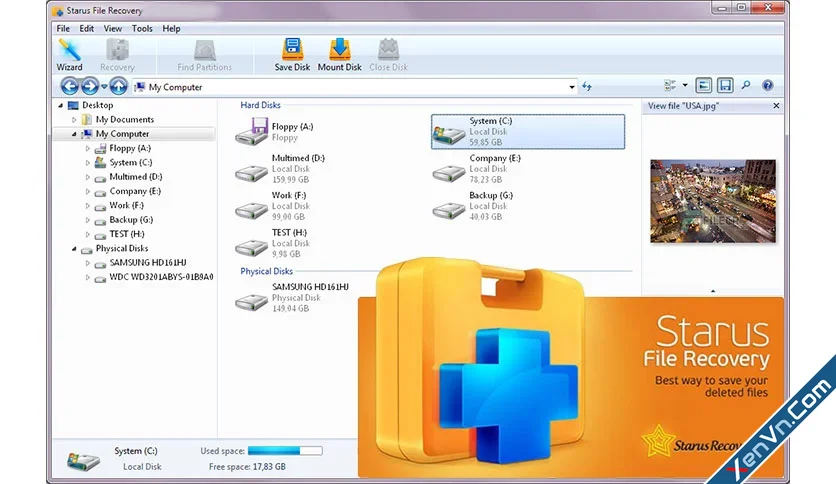Close the View file USA.jpg panel
The height and width of the screenshot is (484, 836).
point(776,106)
